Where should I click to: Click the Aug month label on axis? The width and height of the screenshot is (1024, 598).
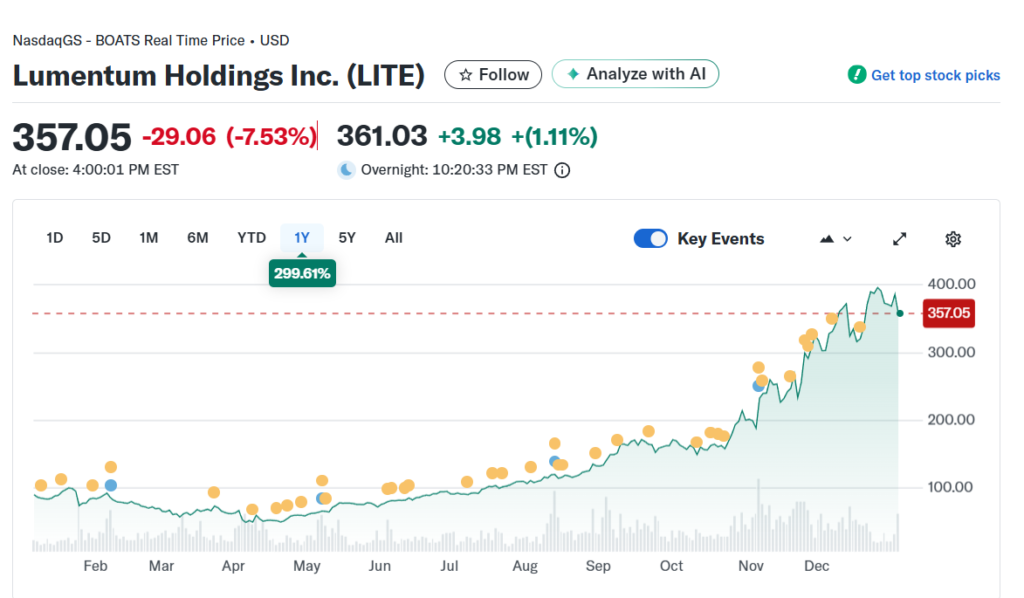tap(525, 566)
